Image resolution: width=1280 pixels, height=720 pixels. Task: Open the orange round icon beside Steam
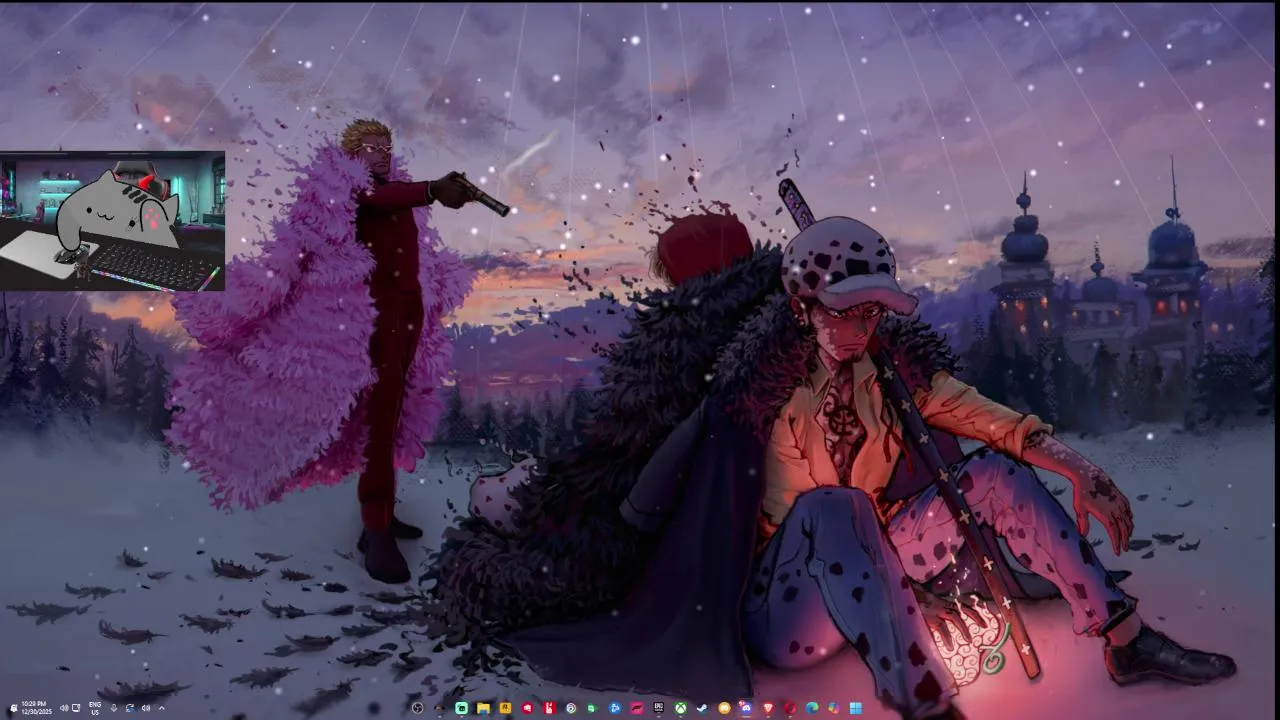[x=724, y=708]
